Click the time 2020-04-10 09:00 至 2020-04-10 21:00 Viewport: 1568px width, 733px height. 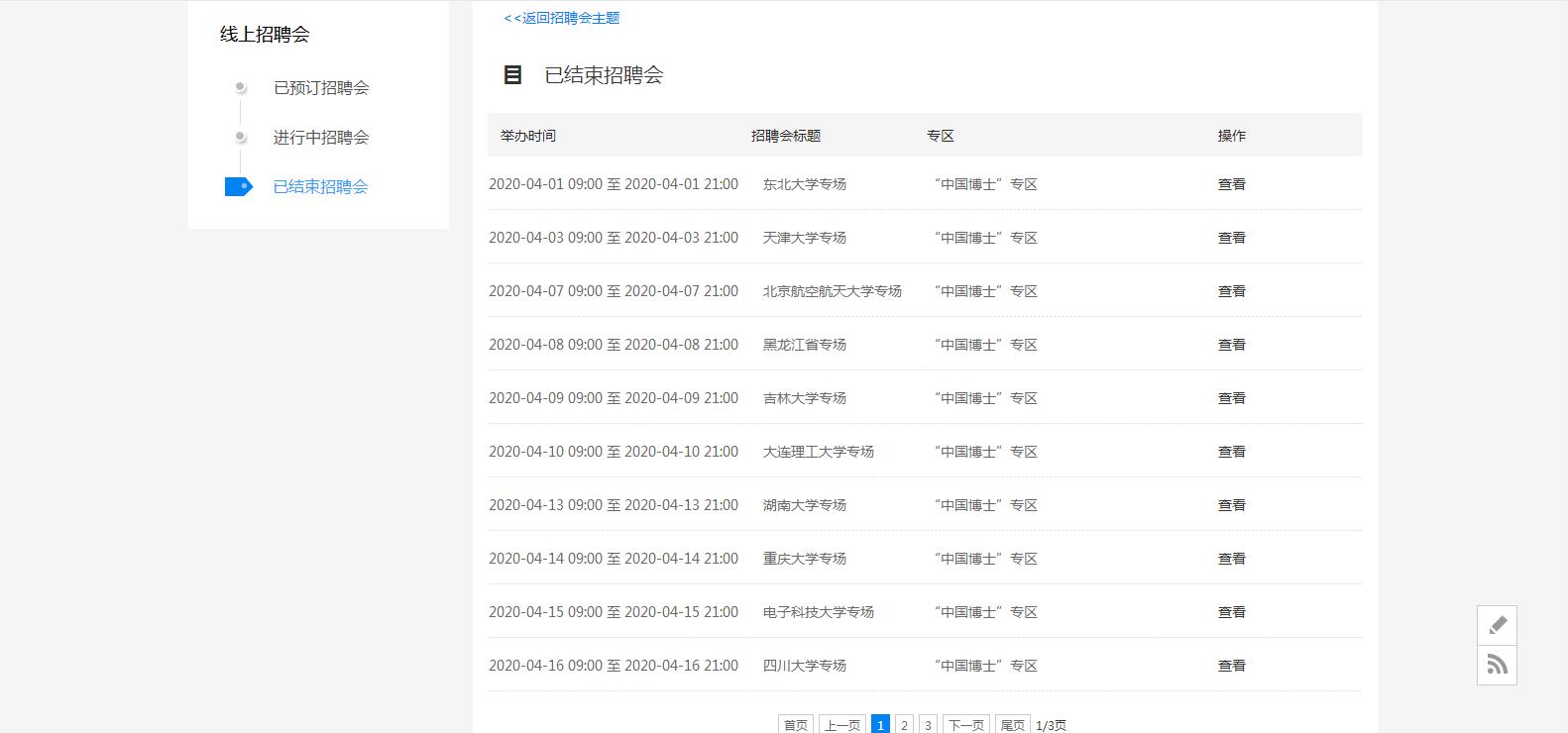tap(614, 452)
